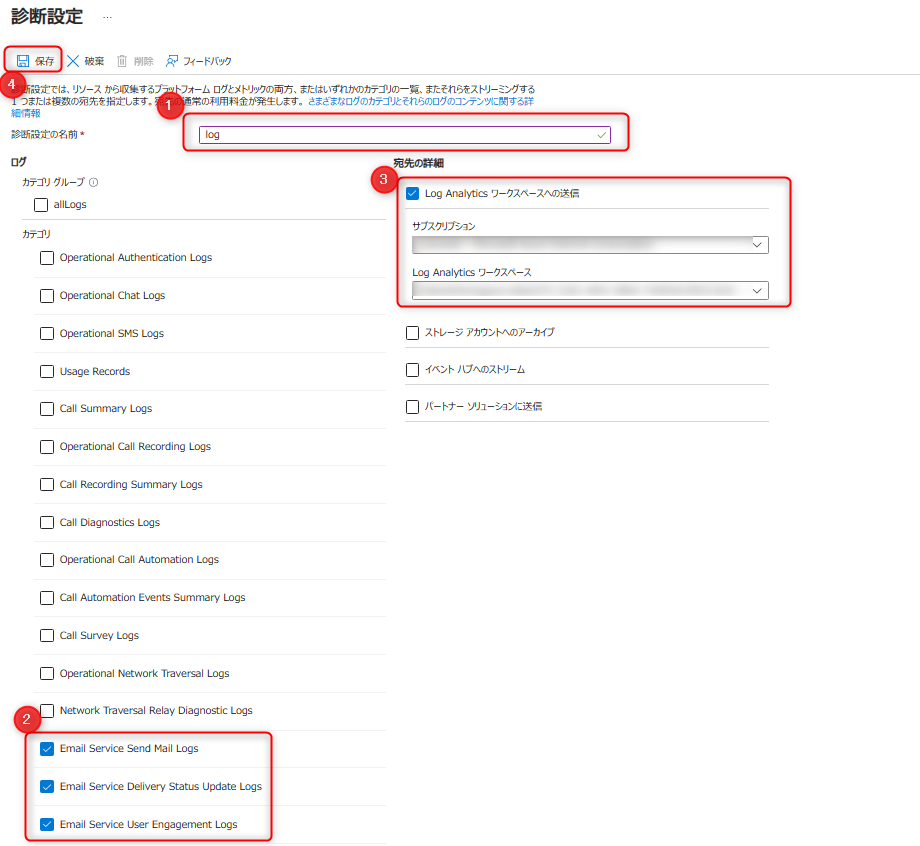Click the Feedback (フィードバック) person icon
Viewport: 920px width, 846px height.
point(172,61)
